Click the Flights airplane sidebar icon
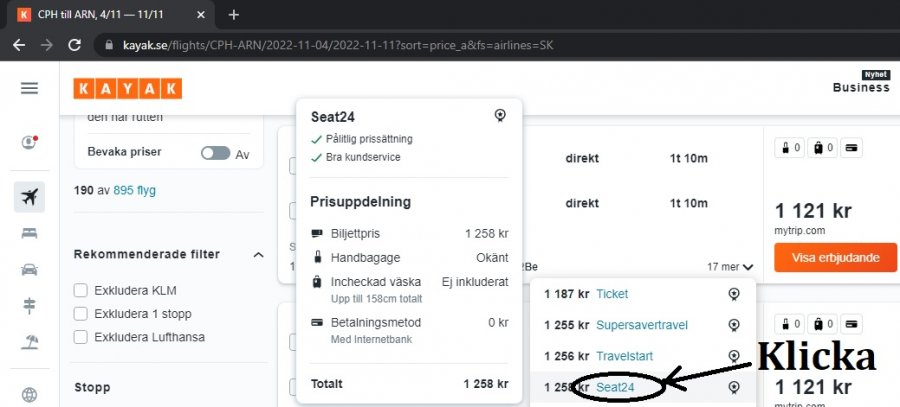 [x=29, y=196]
